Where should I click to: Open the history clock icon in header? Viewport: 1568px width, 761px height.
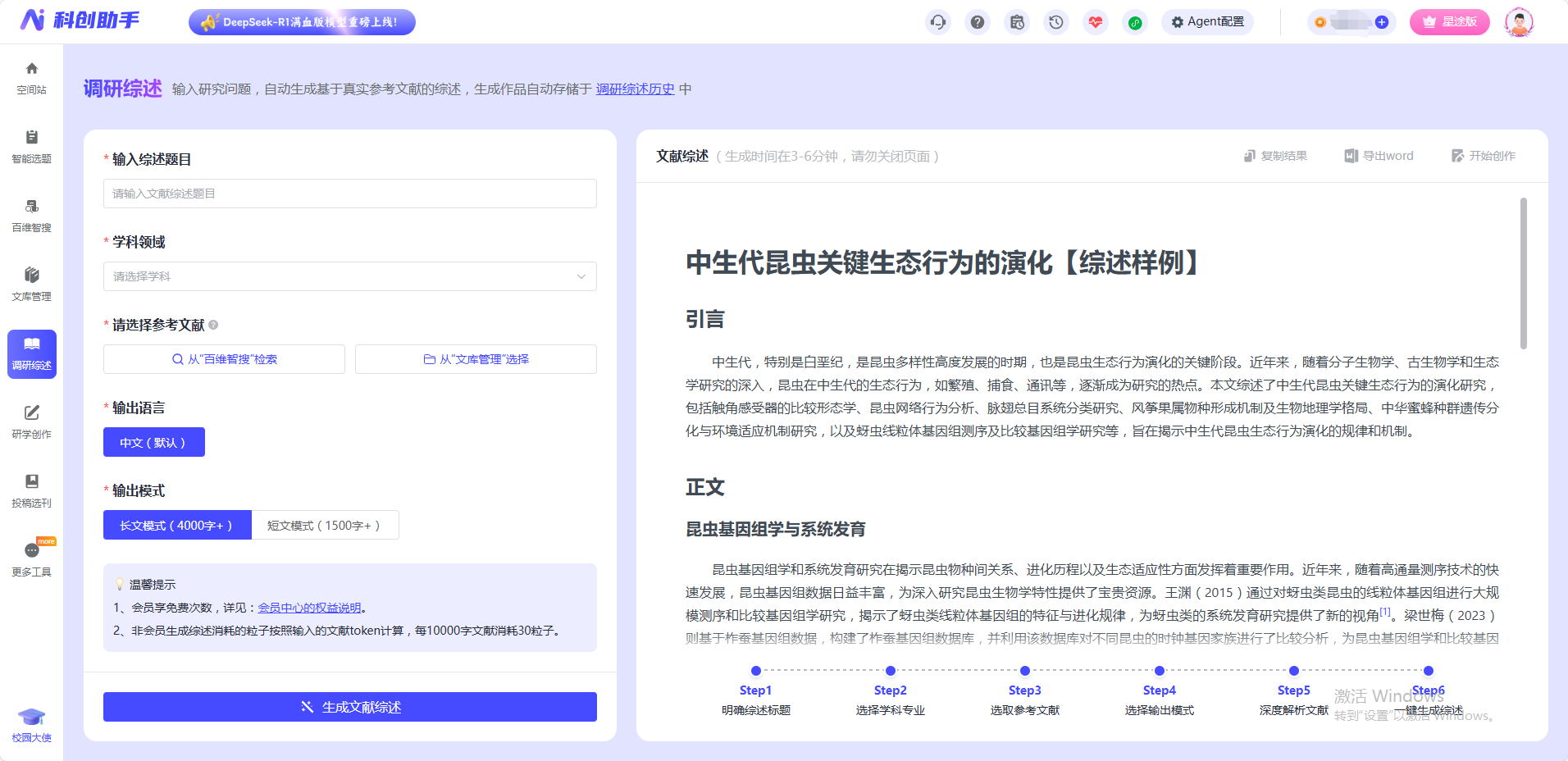pyautogui.click(x=1056, y=22)
